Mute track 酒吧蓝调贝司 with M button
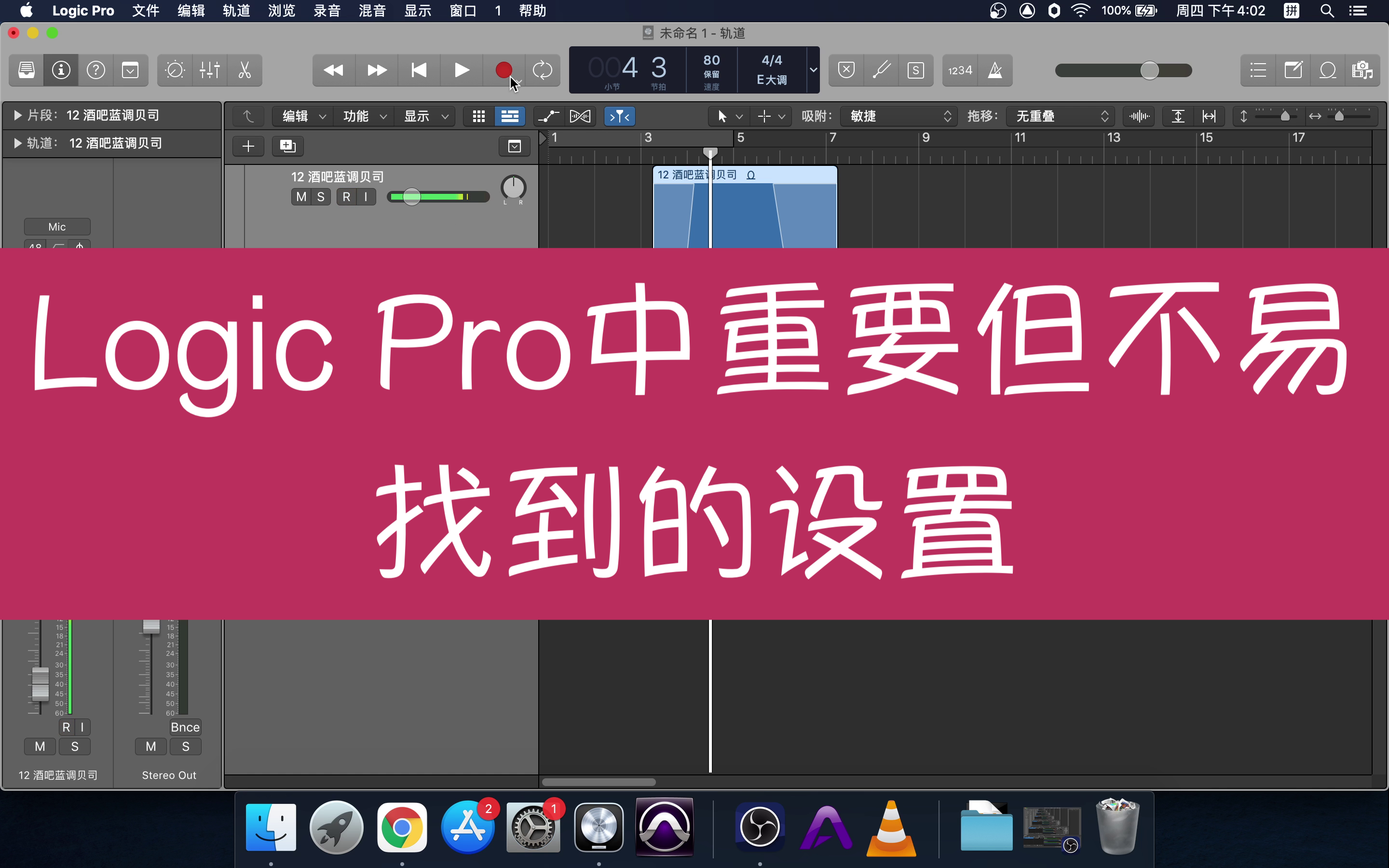 301,197
